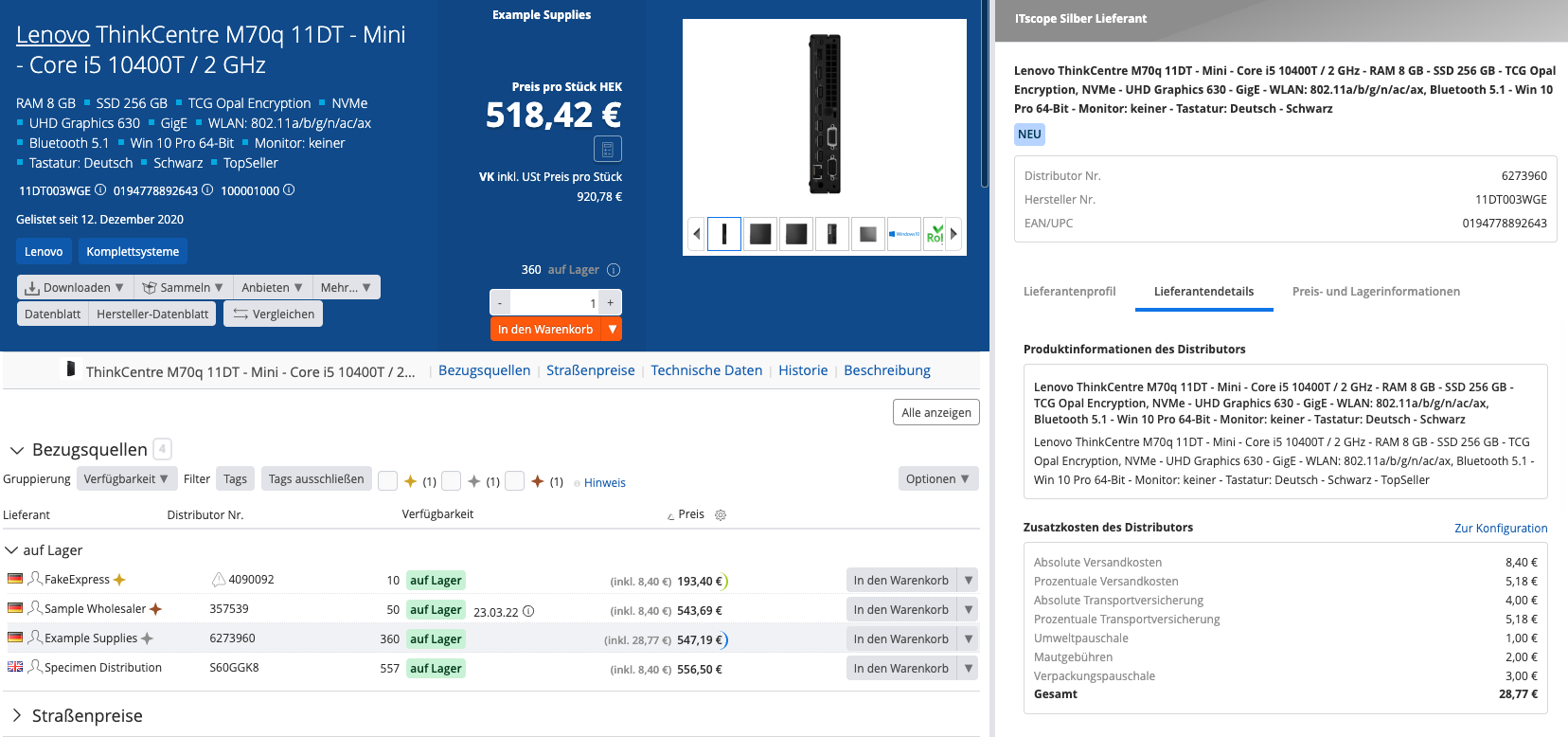Image resolution: width=1568 pixels, height=737 pixels.
Task: Open the Preis- und Lagerinformationen tab
Action: 1375,292
